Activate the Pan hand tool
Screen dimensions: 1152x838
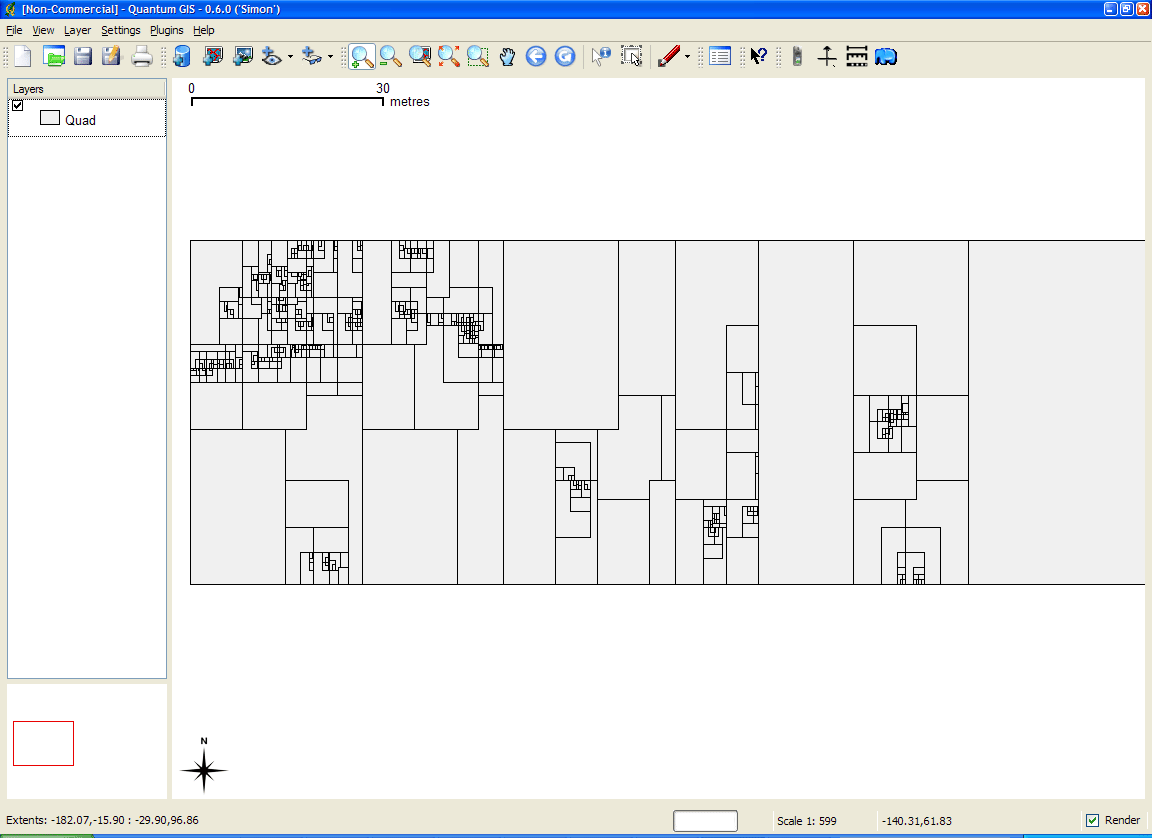(x=507, y=57)
